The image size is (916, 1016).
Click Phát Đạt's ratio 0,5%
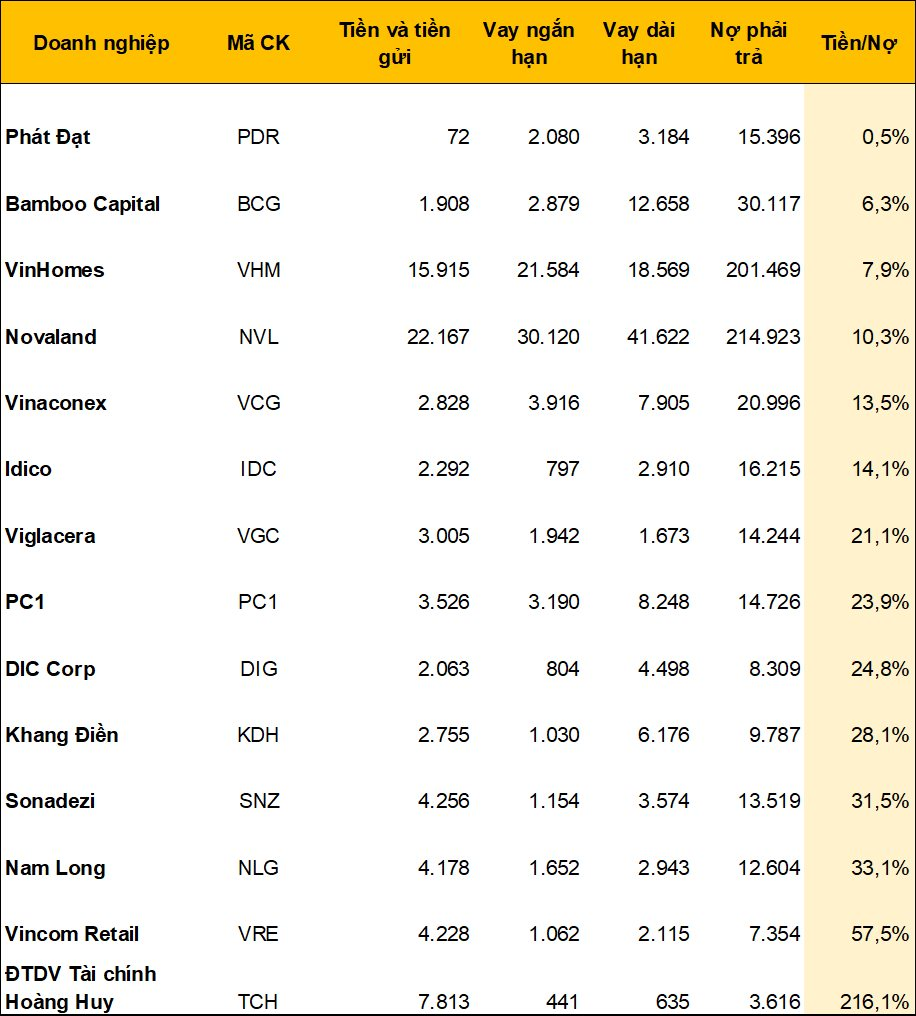(885, 137)
